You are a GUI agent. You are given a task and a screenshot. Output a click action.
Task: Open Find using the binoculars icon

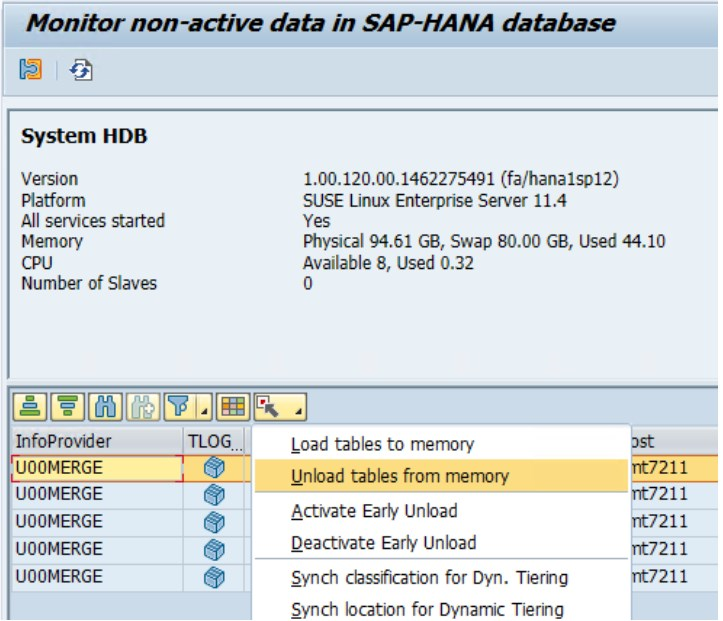click(106, 407)
